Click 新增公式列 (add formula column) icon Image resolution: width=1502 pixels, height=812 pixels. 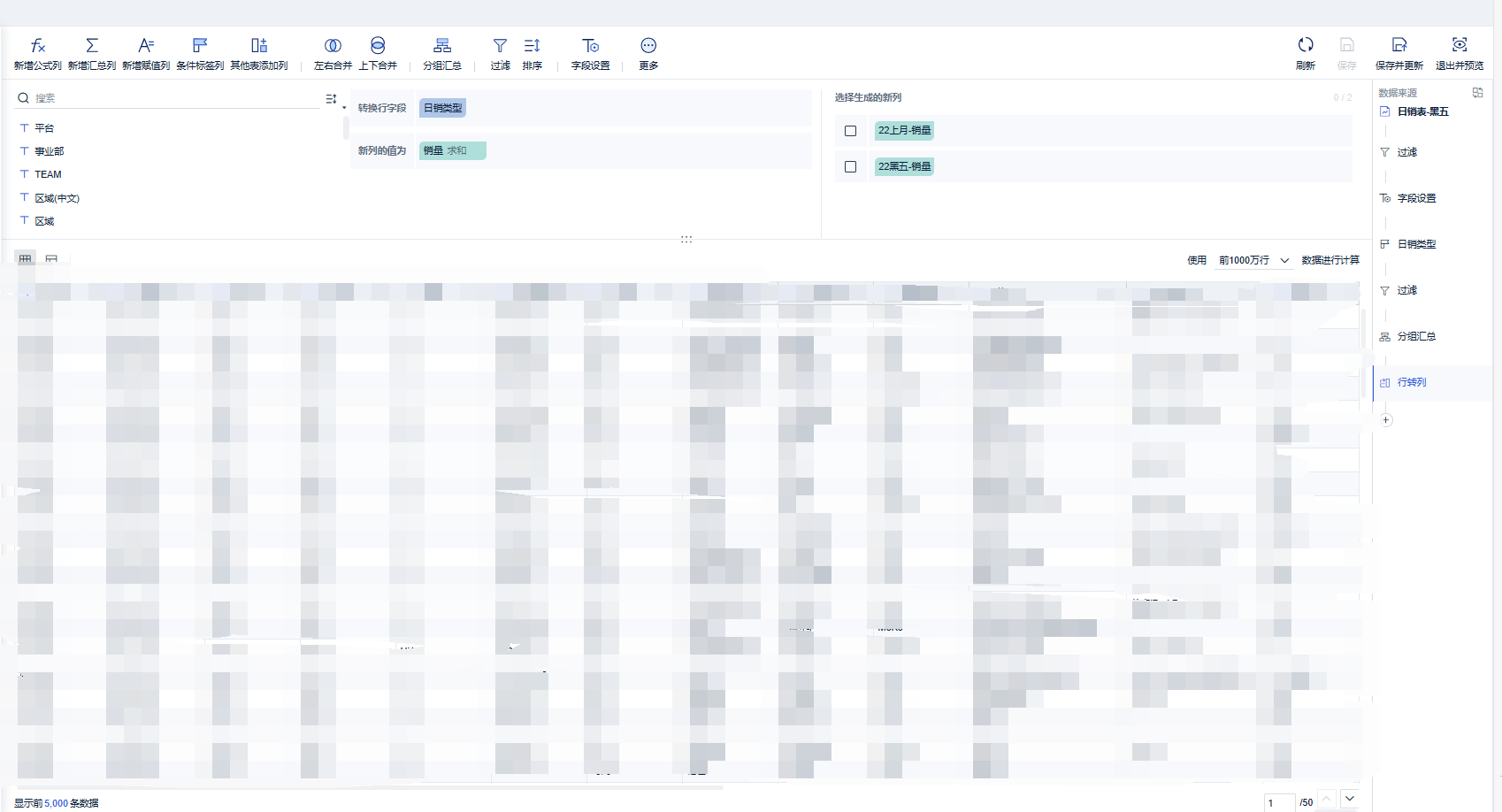[x=37, y=45]
